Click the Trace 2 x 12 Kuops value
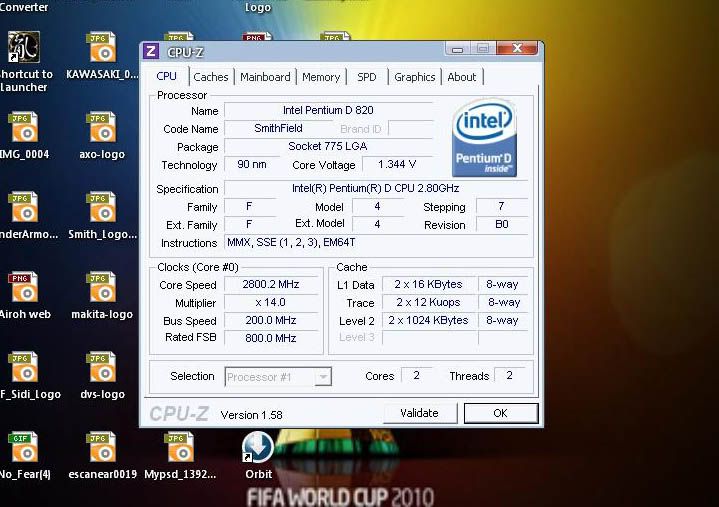The width and height of the screenshot is (719, 507). (x=429, y=303)
